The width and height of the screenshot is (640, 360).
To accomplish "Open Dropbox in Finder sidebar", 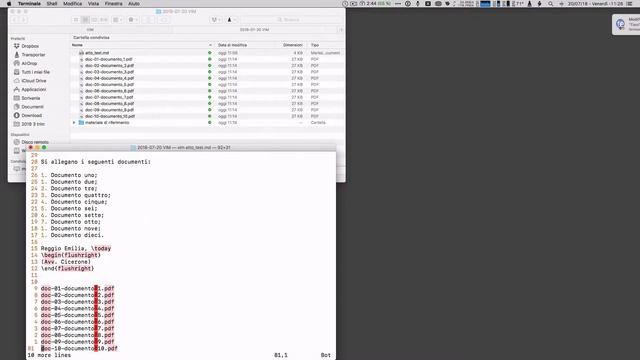I will pos(27,46).
